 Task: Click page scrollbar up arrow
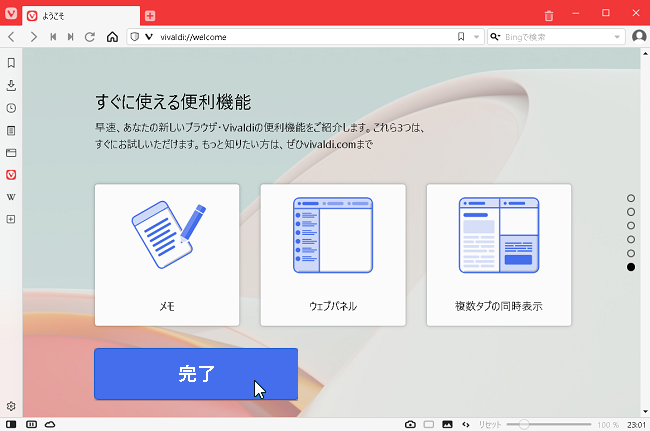(645, 53)
